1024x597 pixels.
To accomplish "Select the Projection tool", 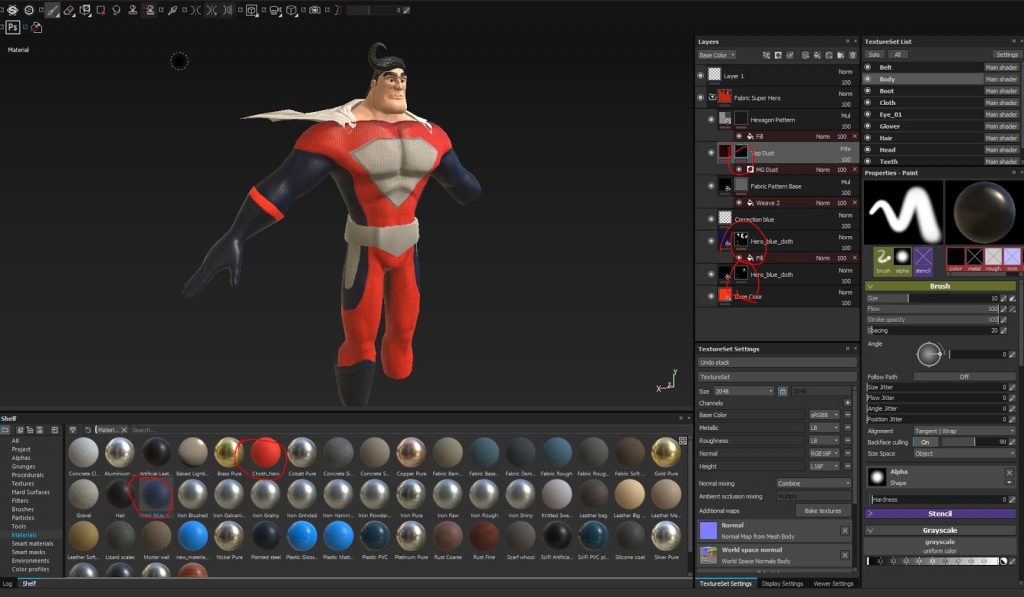I will pyautogui.click(x=84, y=10).
